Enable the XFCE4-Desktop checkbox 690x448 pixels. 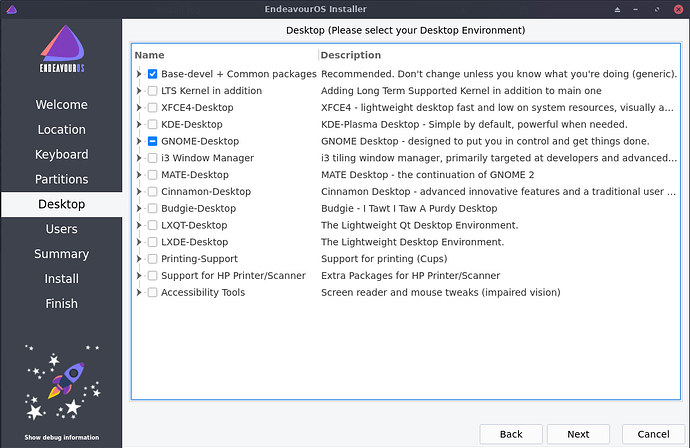[x=152, y=108]
